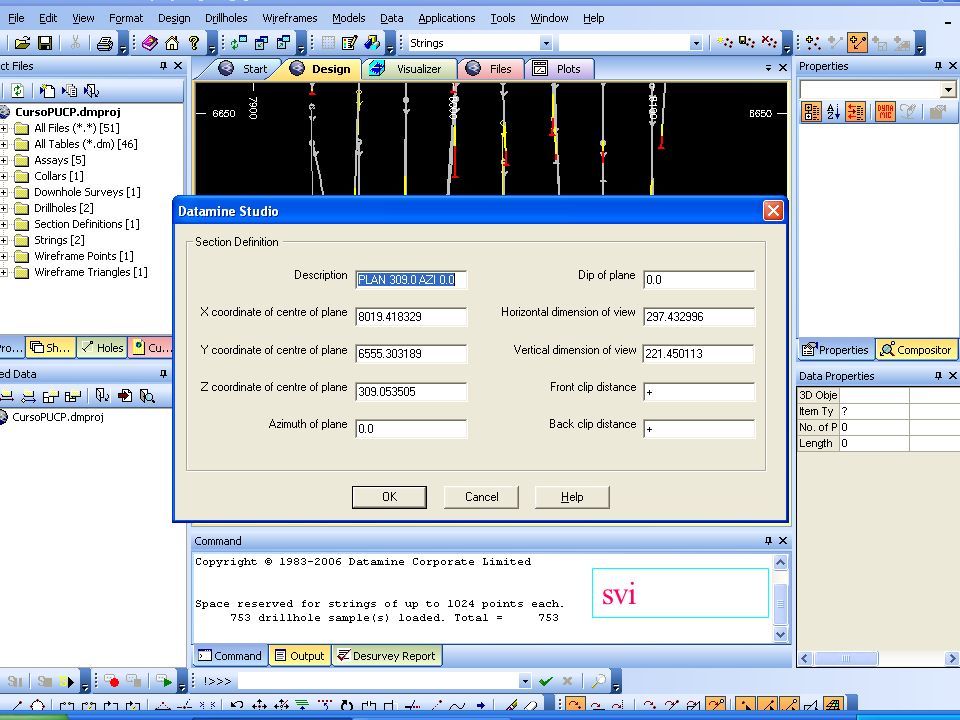Click the Home house icon

pyautogui.click(x=172, y=43)
